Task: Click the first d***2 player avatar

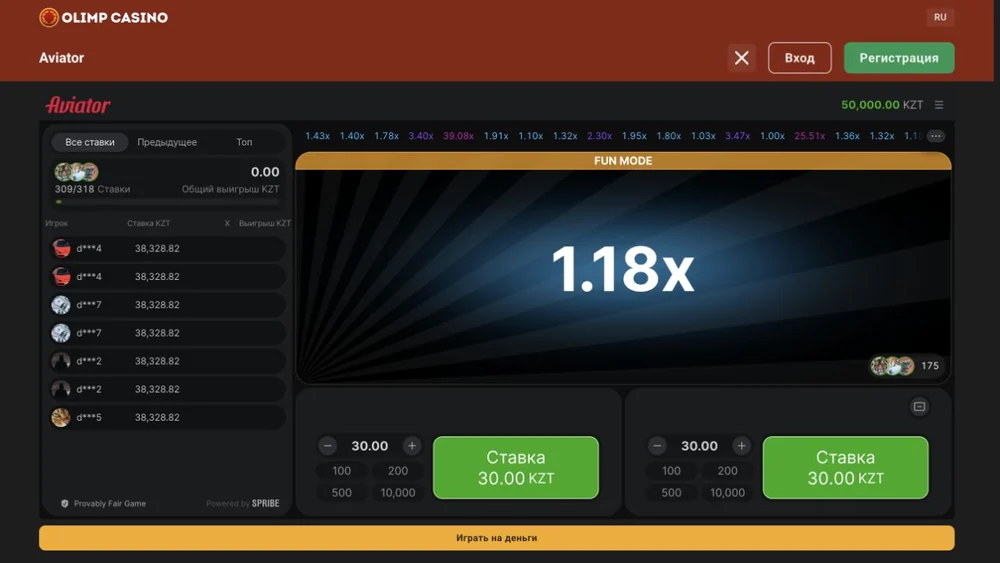Action: pos(61,361)
